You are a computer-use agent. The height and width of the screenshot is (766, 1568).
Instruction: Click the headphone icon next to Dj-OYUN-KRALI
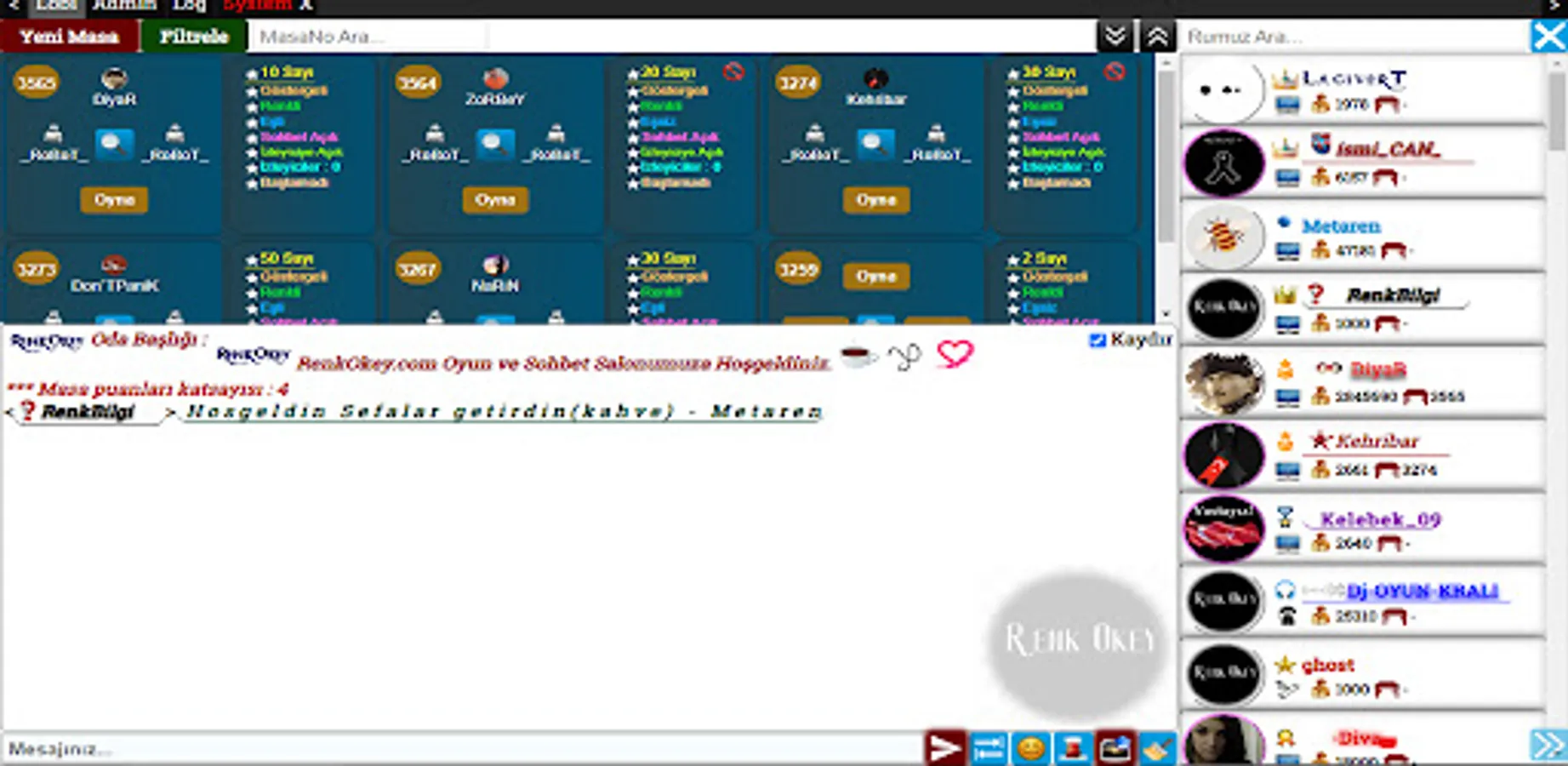[x=1285, y=590]
